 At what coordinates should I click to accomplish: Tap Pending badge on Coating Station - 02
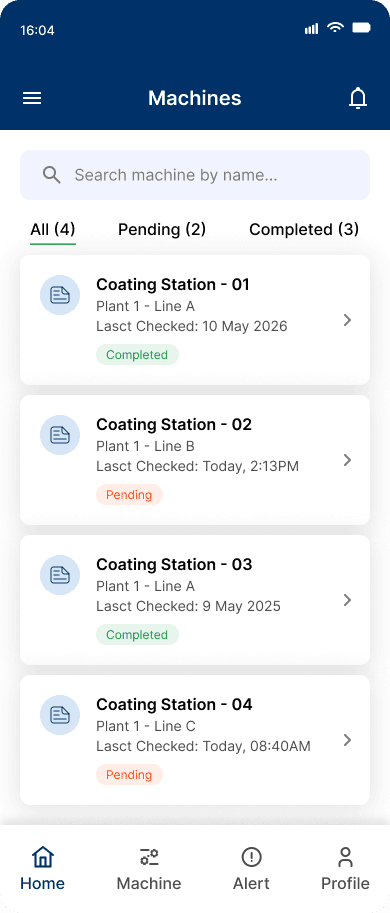click(129, 495)
